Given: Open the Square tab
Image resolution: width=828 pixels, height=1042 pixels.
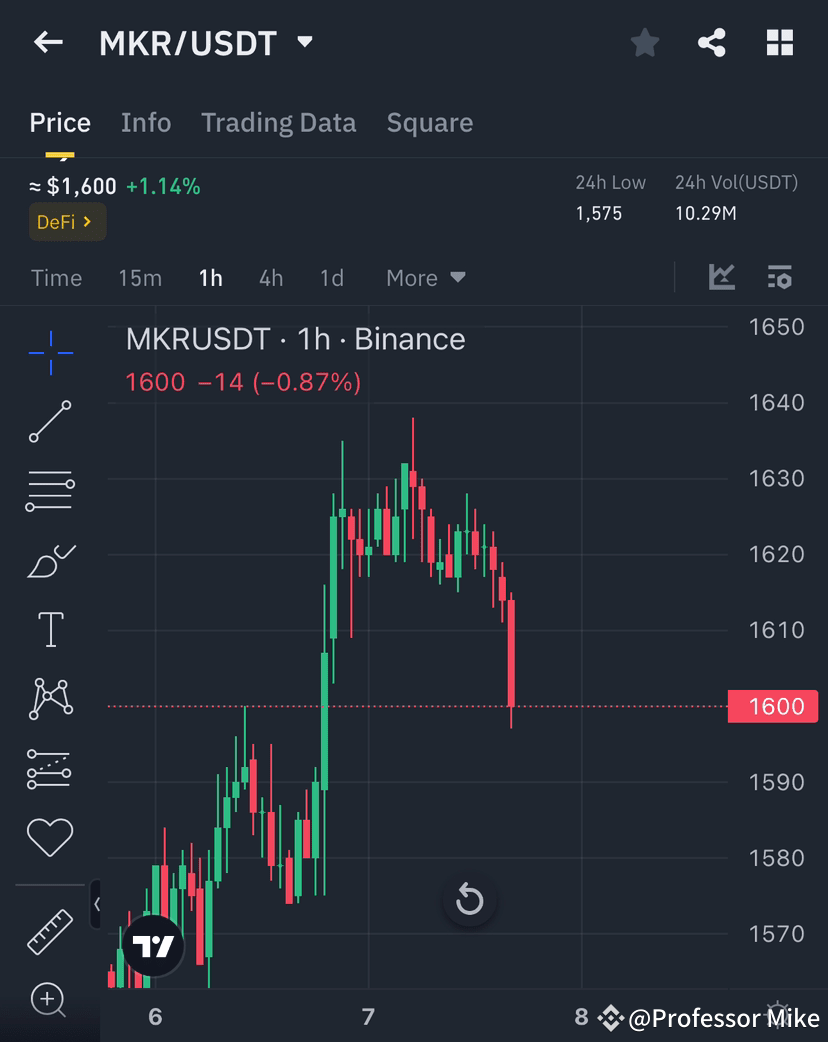Looking at the screenshot, I should click(x=429, y=122).
